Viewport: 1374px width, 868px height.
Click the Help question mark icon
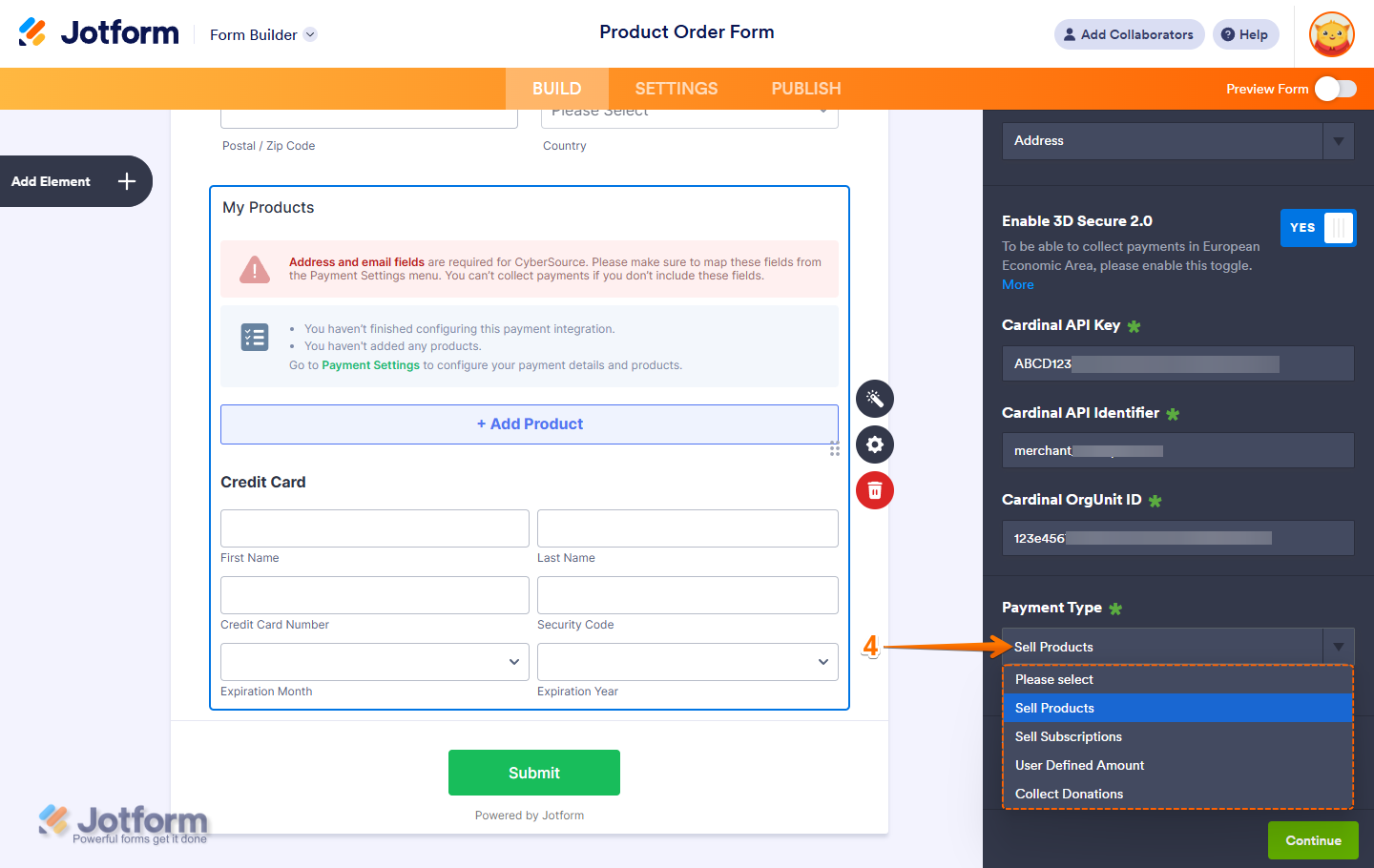pos(1228,34)
